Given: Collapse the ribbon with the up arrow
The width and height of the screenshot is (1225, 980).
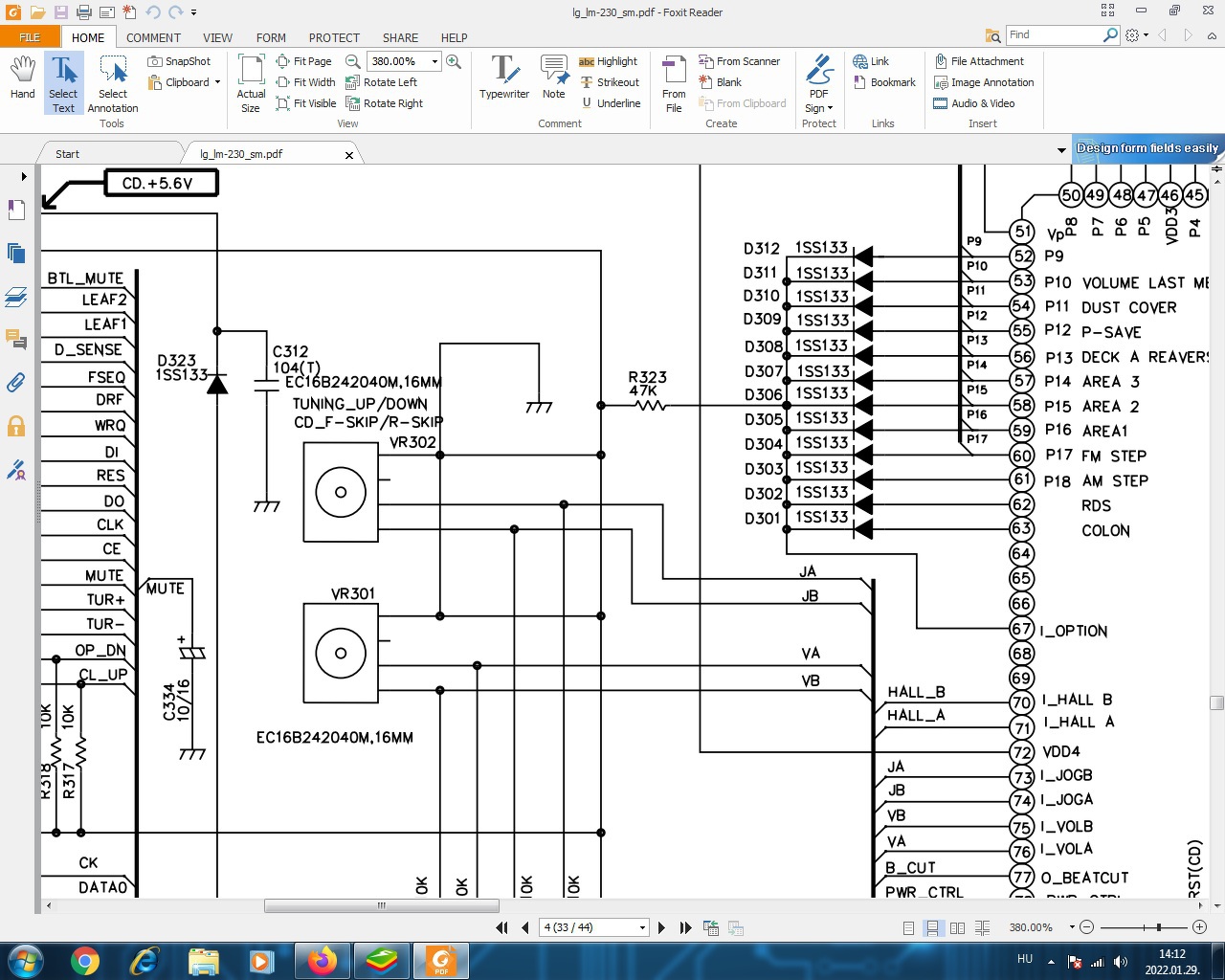Looking at the screenshot, I should [1212, 35].
